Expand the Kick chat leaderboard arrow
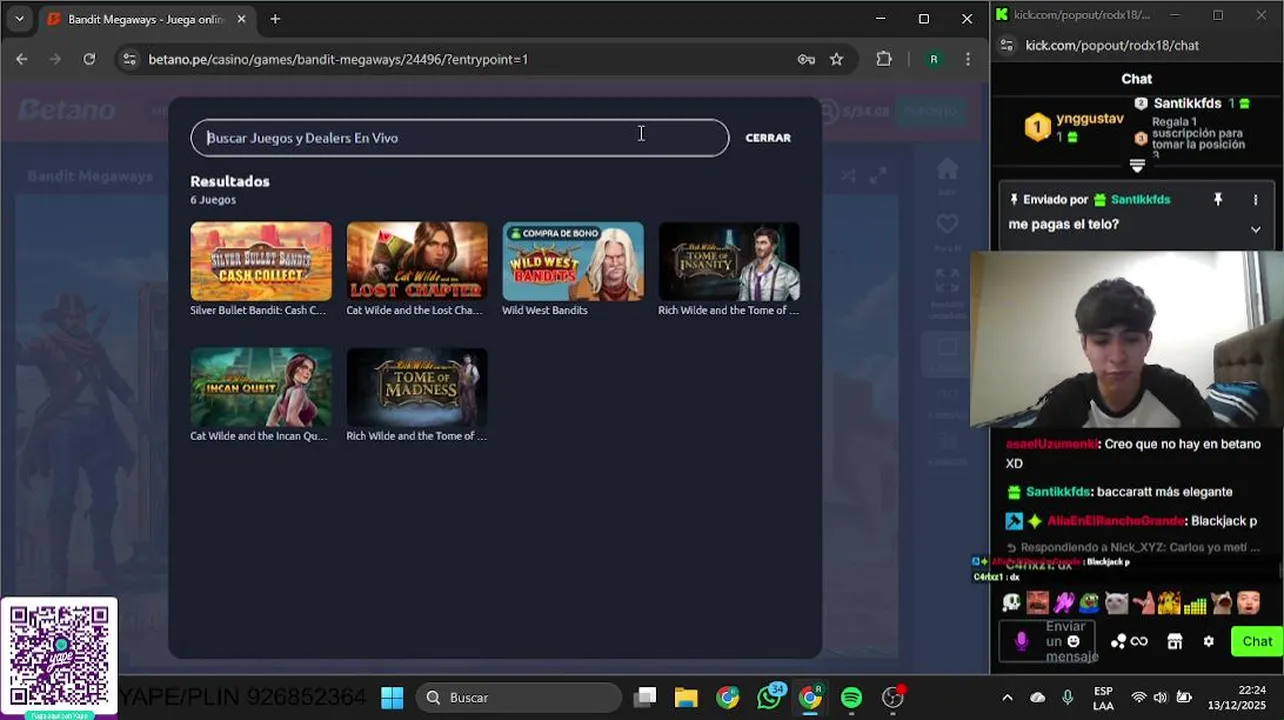Image resolution: width=1284 pixels, height=720 pixels. [x=1137, y=165]
